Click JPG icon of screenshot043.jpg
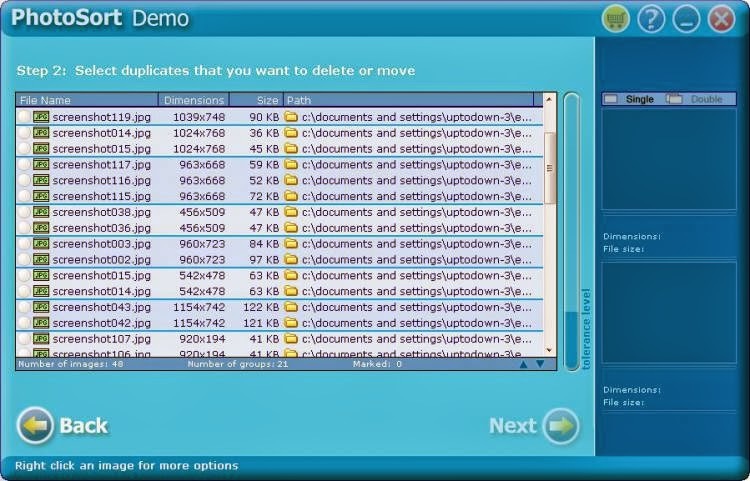This screenshot has width=750, height=481. coord(41,307)
